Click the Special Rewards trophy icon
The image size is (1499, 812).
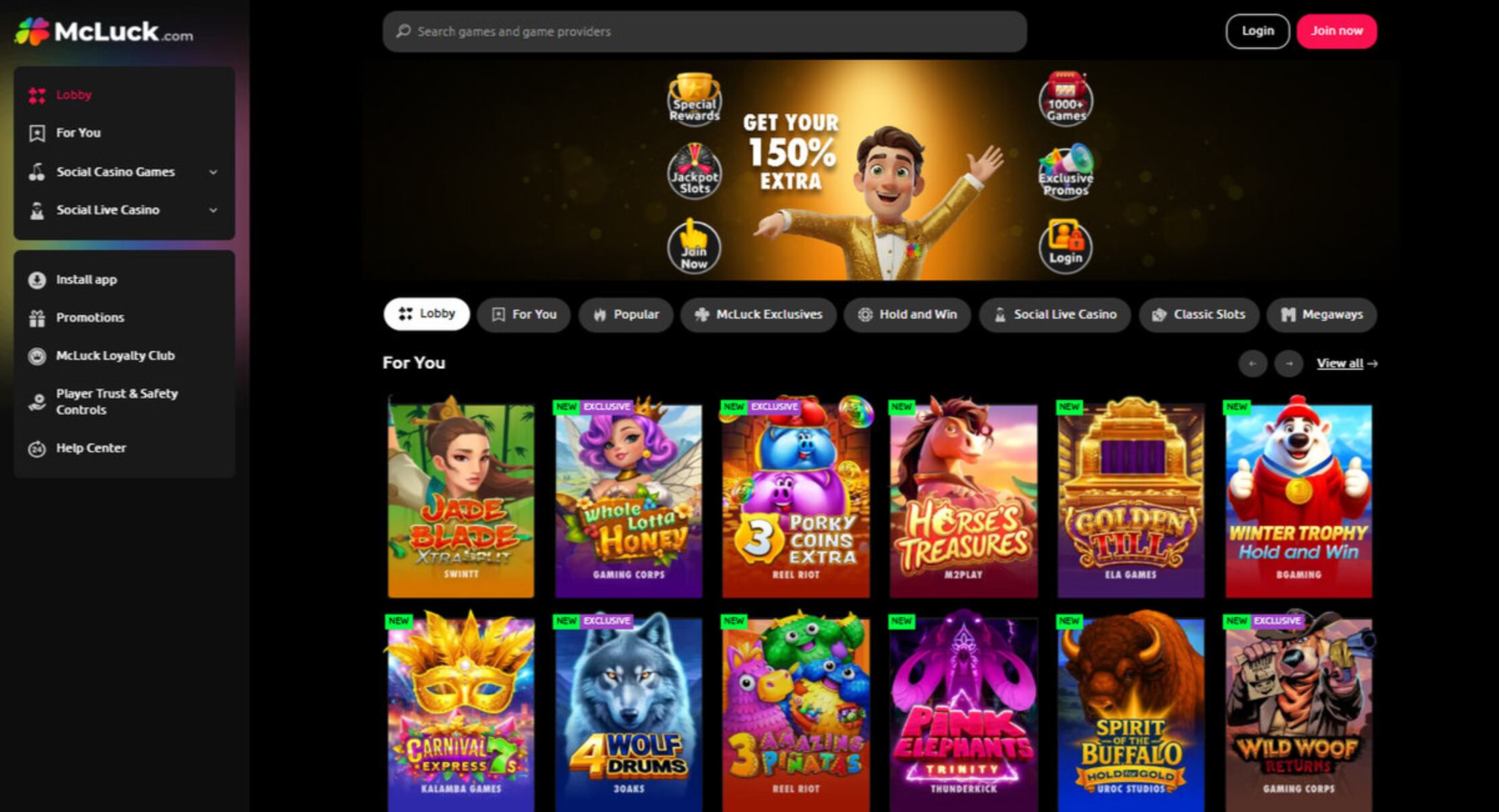click(x=694, y=99)
